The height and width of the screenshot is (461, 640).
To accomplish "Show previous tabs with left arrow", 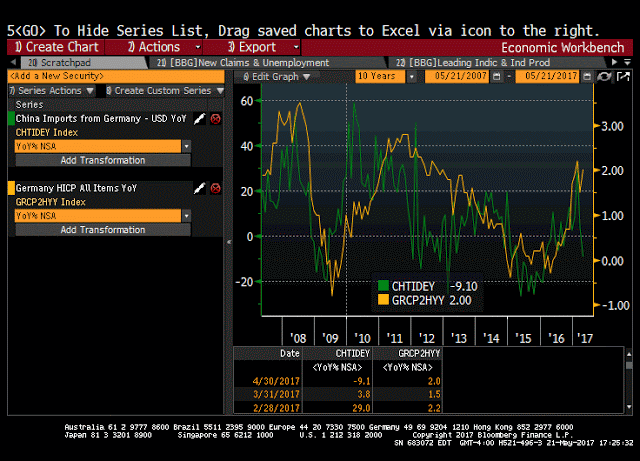I will point(13,62).
